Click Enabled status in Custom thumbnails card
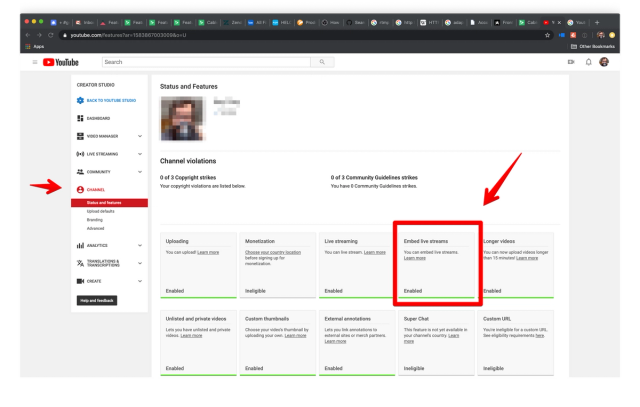Viewport: 640px width, 407px height. coord(254,369)
